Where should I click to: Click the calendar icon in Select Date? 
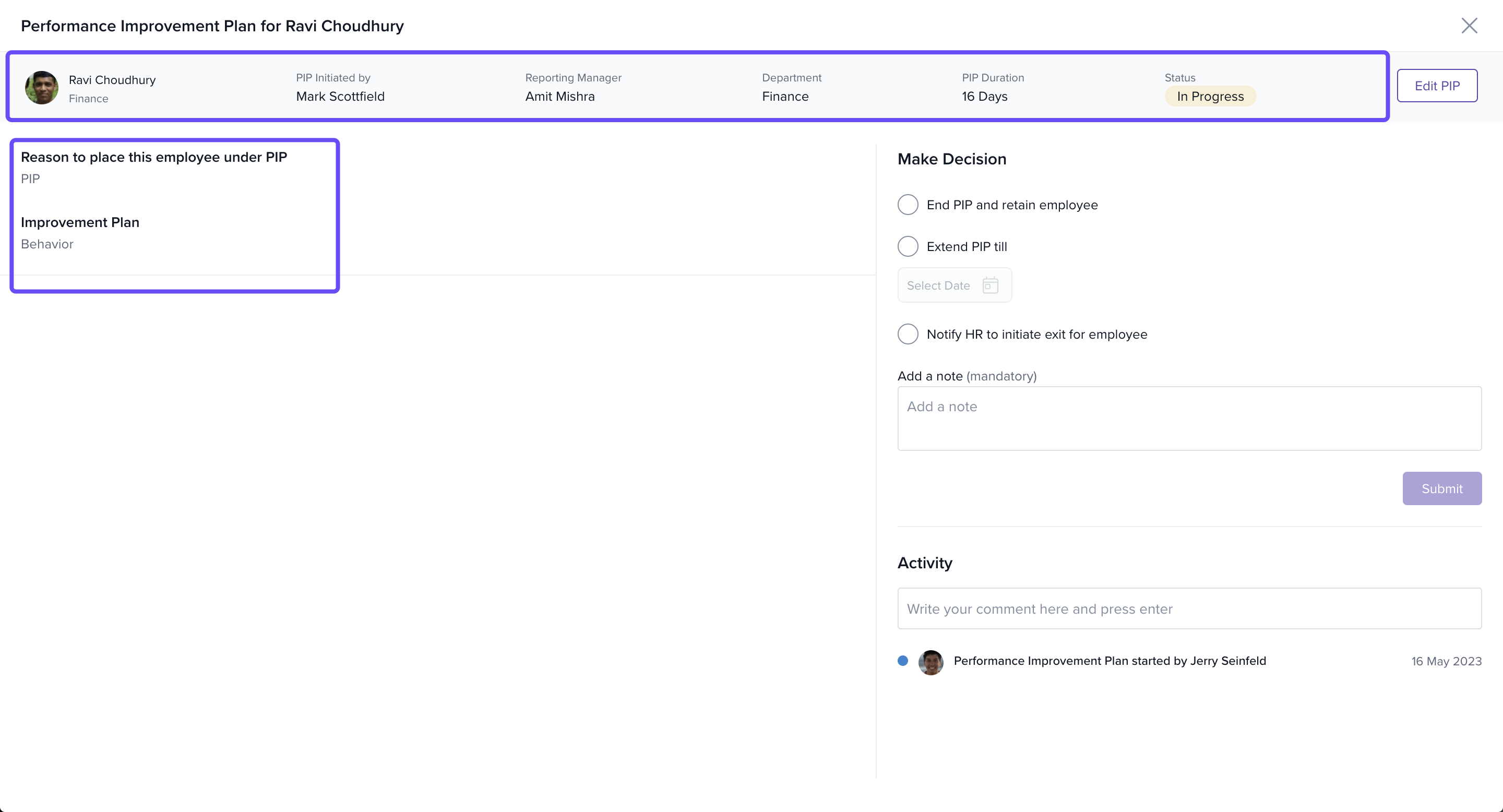pyautogui.click(x=990, y=285)
